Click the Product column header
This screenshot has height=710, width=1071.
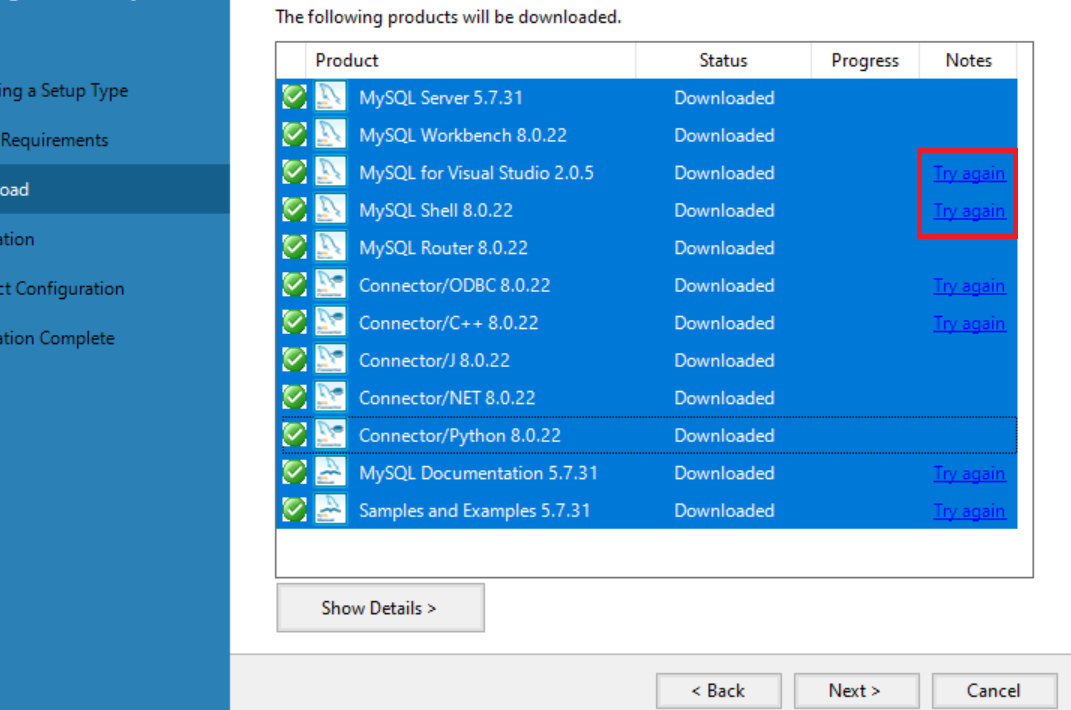471,61
